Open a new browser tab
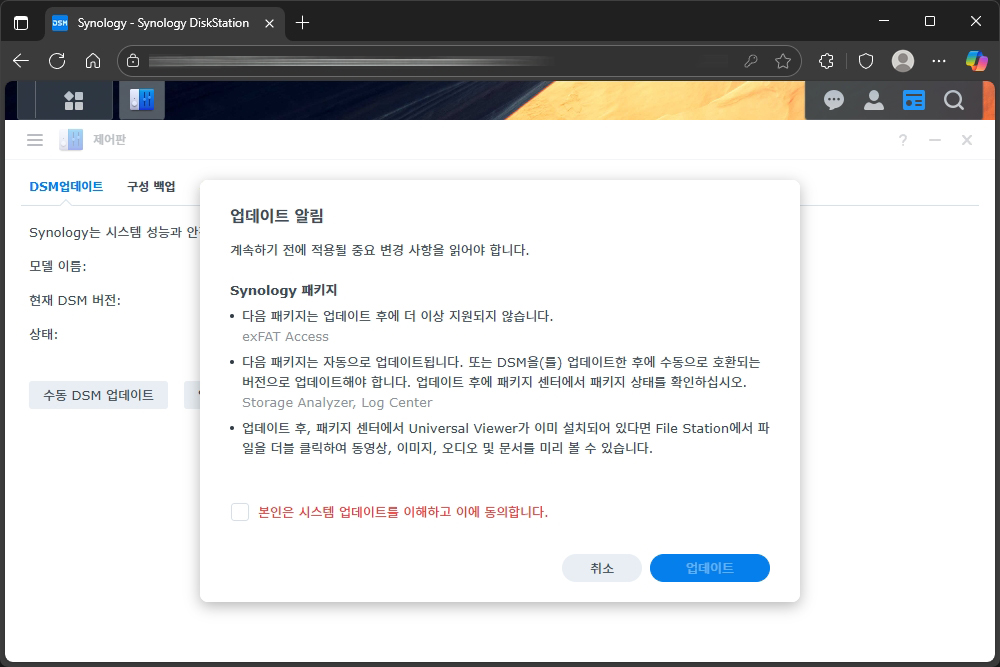 click(302, 23)
